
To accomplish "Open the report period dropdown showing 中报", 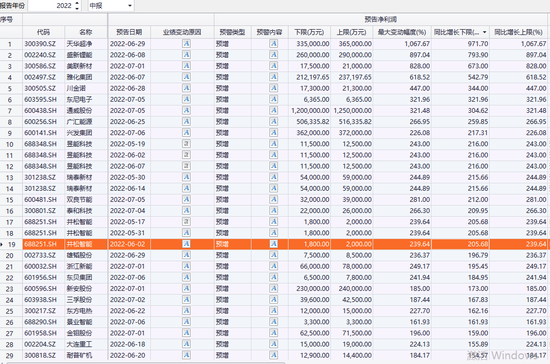I will [110, 6].
